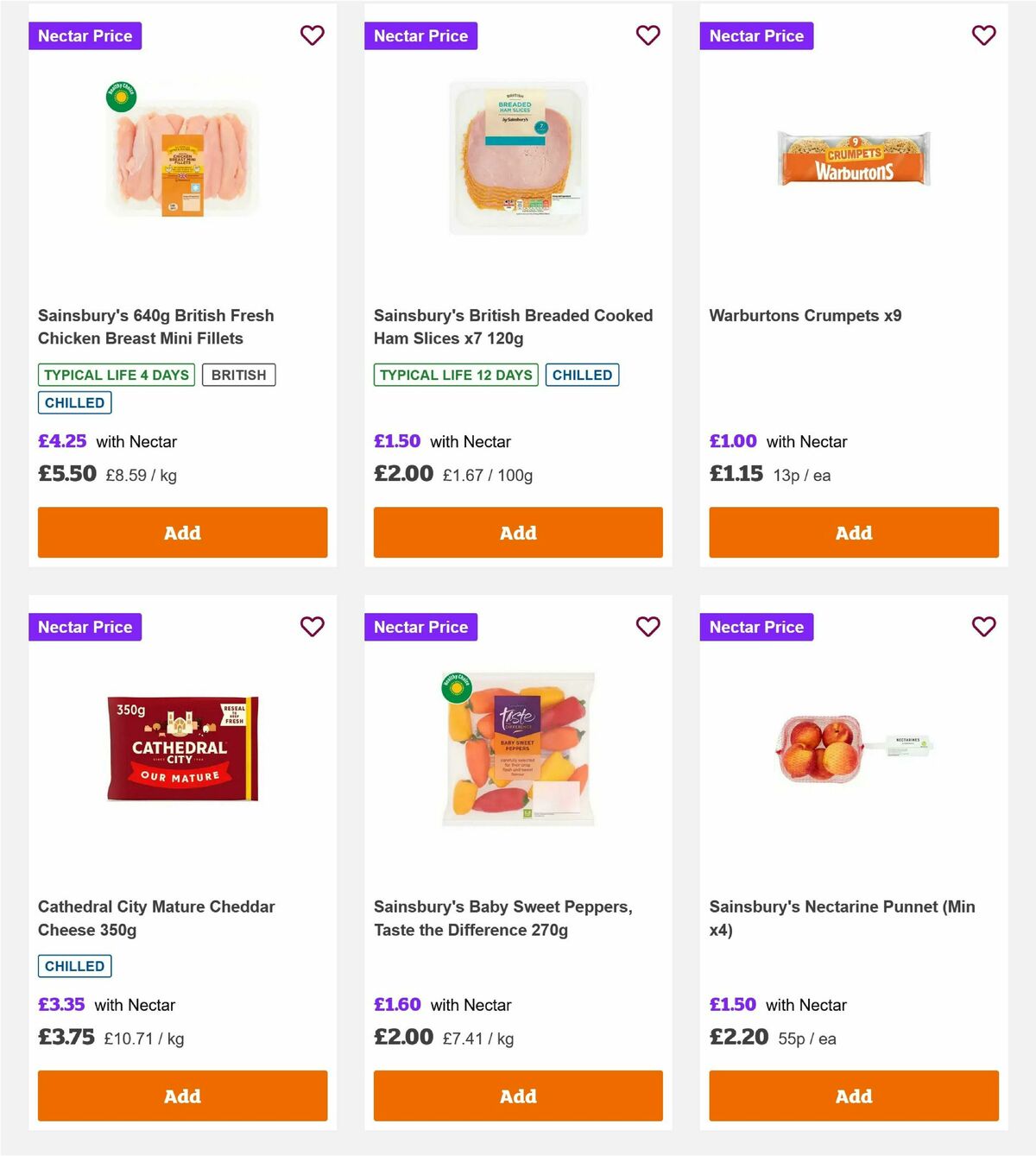This screenshot has height=1156, width=1036.
Task: Open the Baby Sweet Peppers product page
Action: [x=503, y=919]
